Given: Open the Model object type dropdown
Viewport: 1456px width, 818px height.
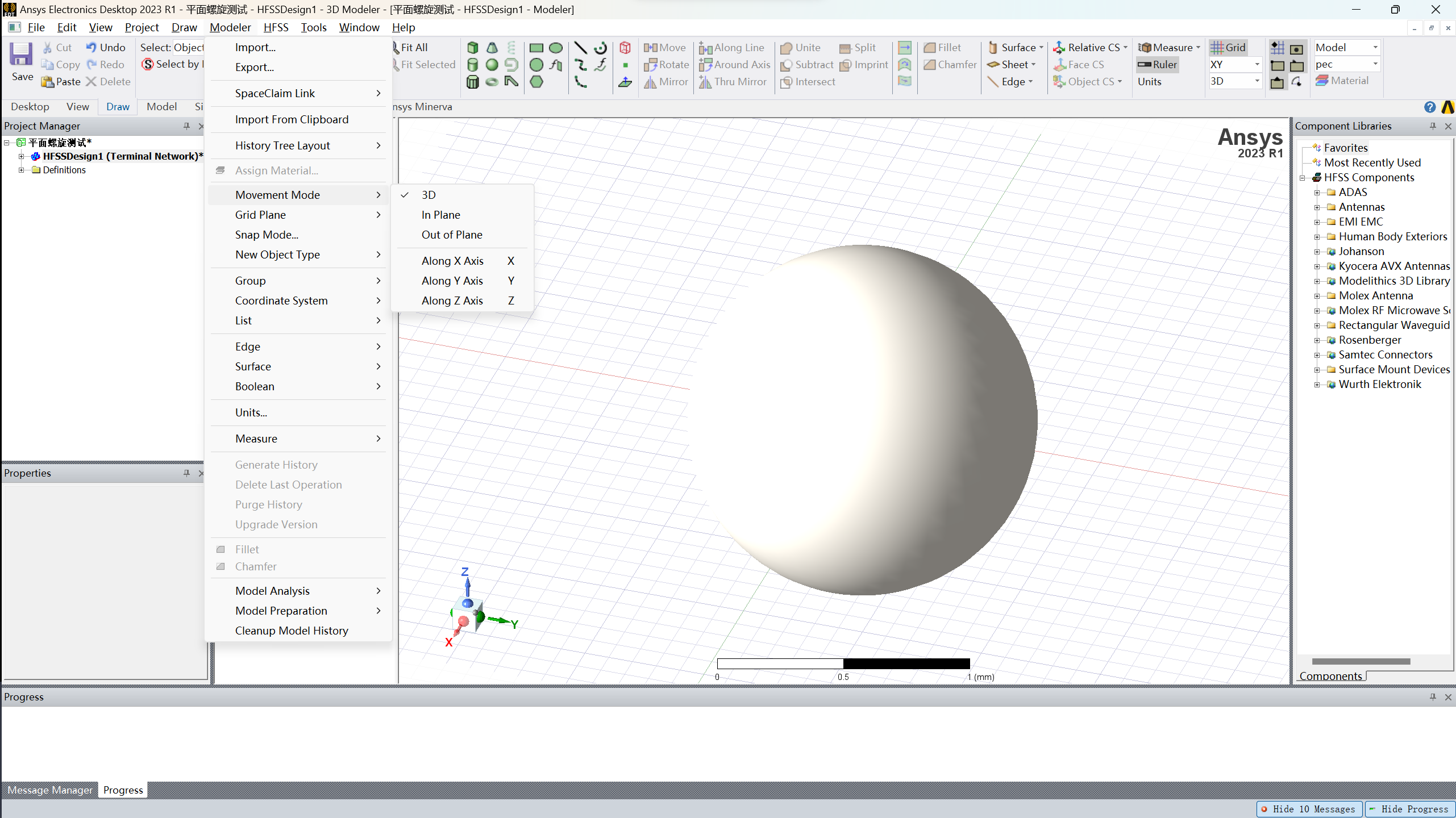Looking at the screenshot, I should 1375,48.
